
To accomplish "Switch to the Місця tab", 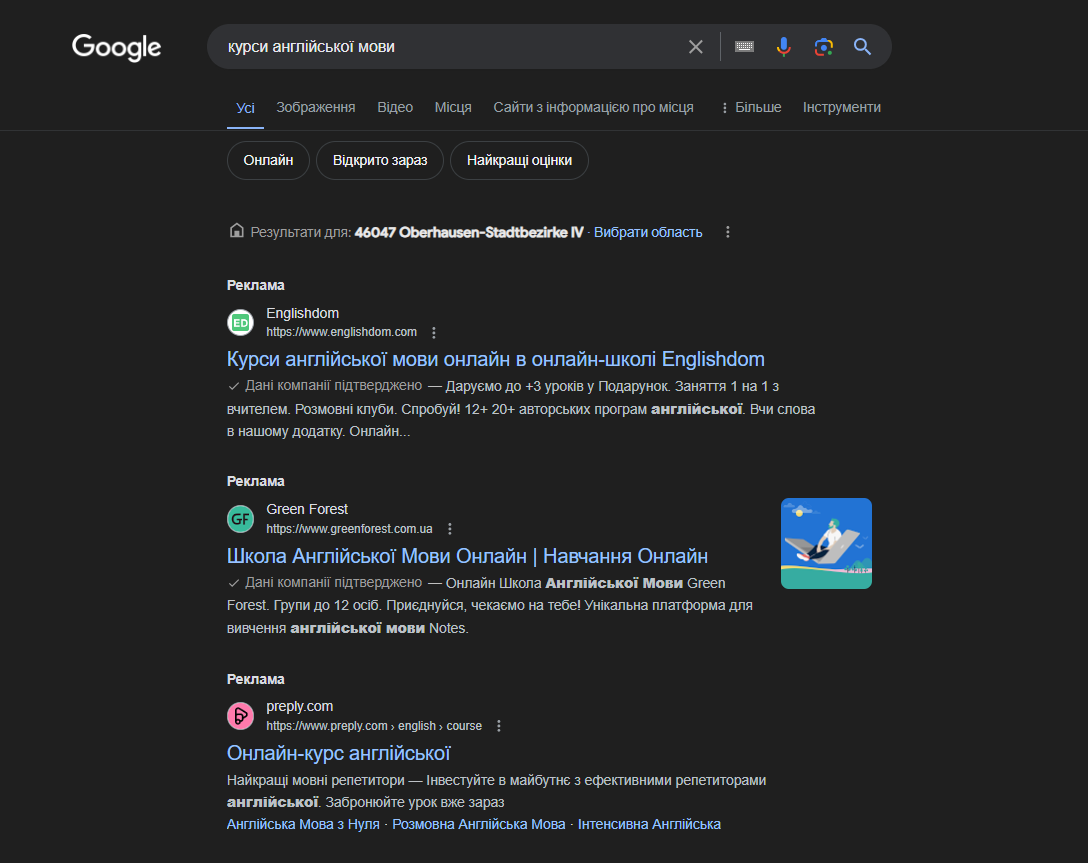I will [x=453, y=108].
